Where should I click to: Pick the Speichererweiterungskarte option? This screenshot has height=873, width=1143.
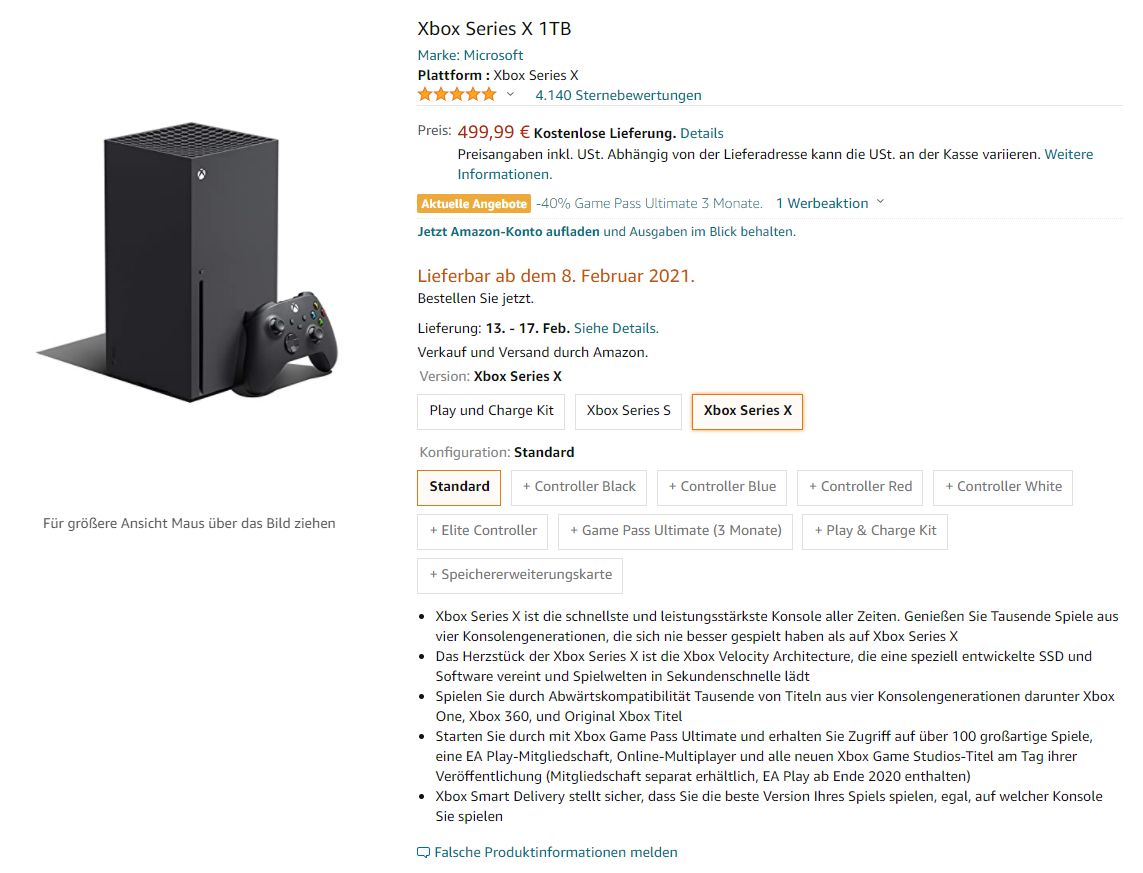pyautogui.click(x=520, y=575)
